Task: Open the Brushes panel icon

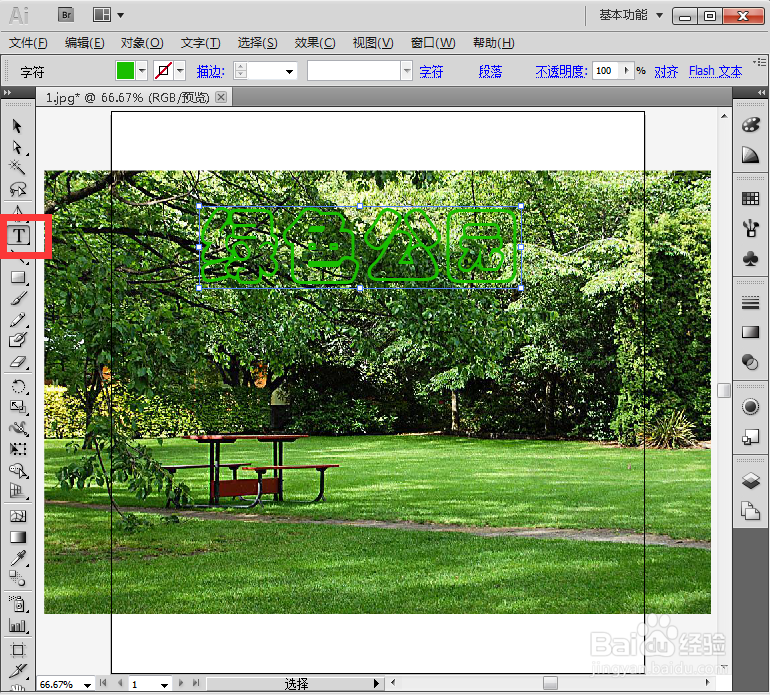Action: point(750,228)
